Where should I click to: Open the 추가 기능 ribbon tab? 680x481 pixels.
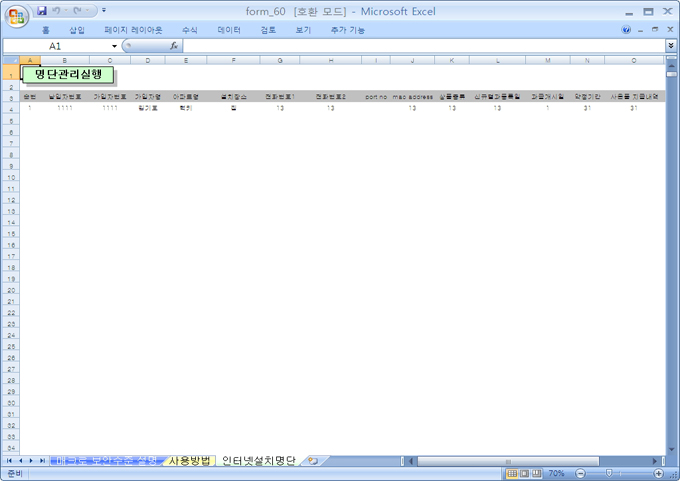tap(347, 30)
